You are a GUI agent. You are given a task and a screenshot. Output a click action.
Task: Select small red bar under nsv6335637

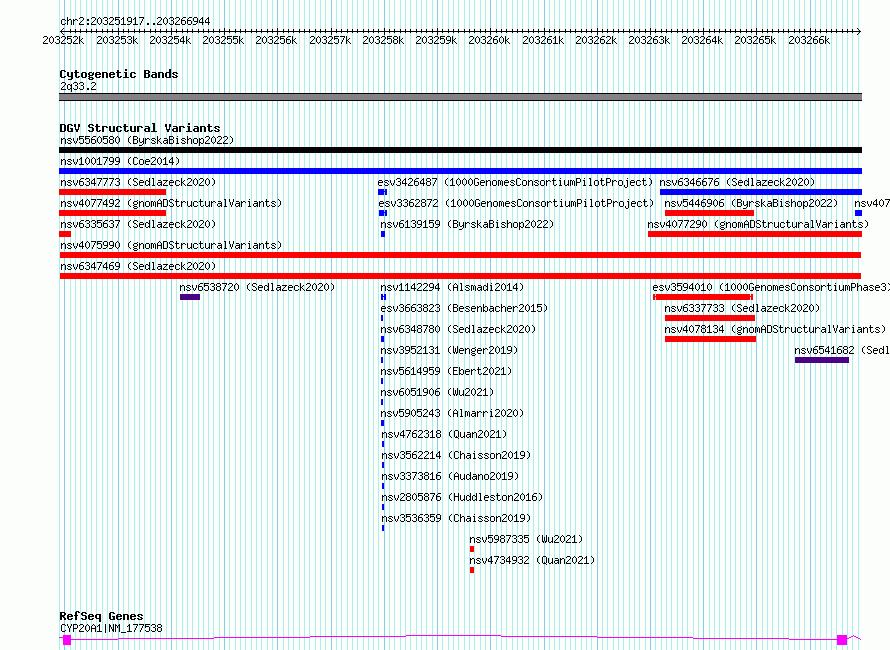[x=65, y=234]
